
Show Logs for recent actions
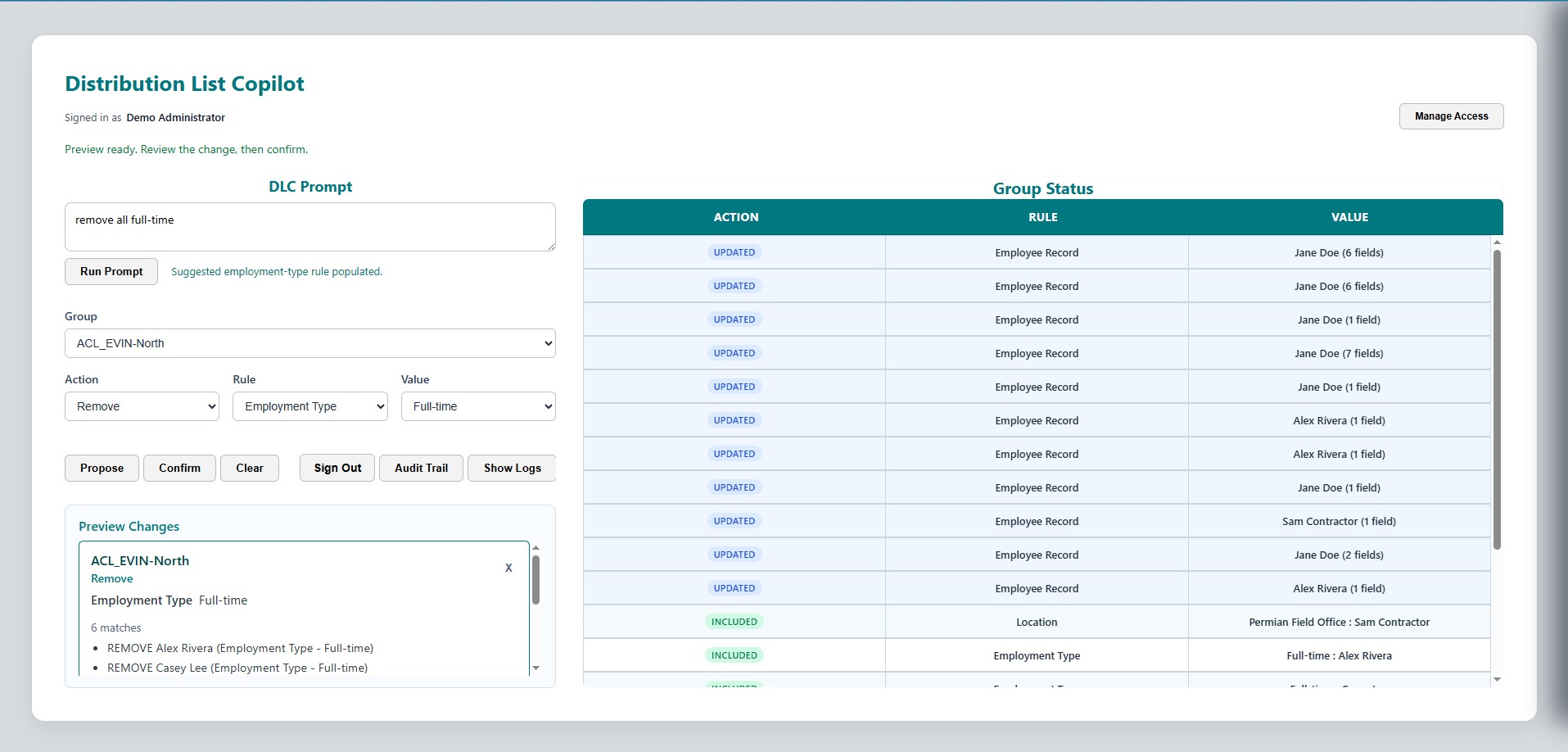(x=511, y=467)
